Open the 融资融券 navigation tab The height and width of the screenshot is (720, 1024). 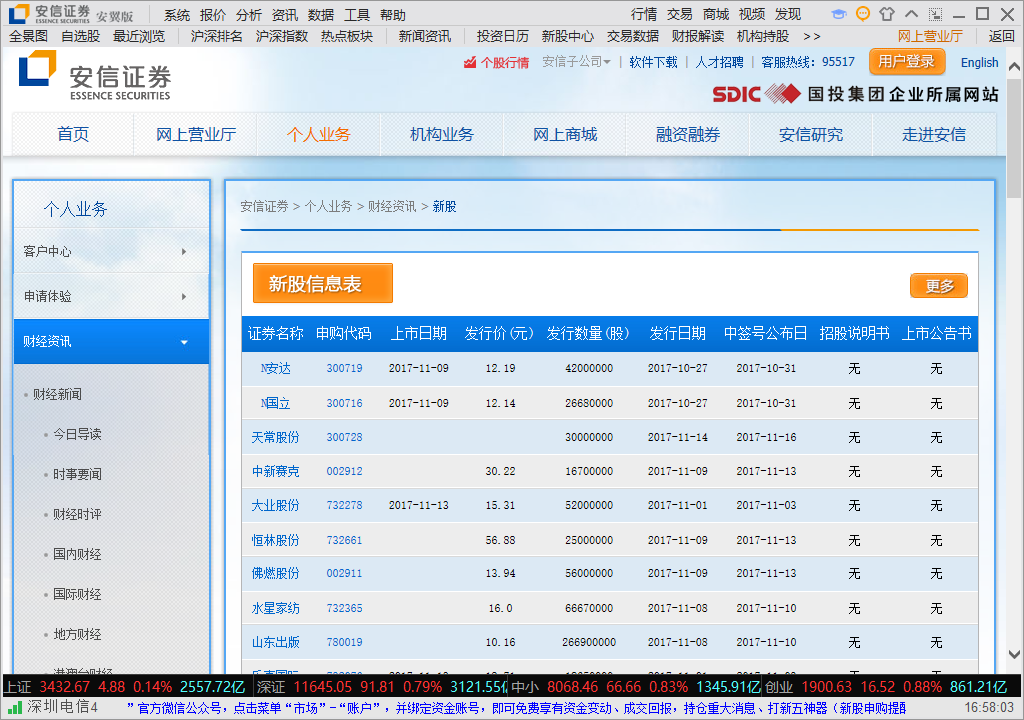pyautogui.click(x=688, y=134)
